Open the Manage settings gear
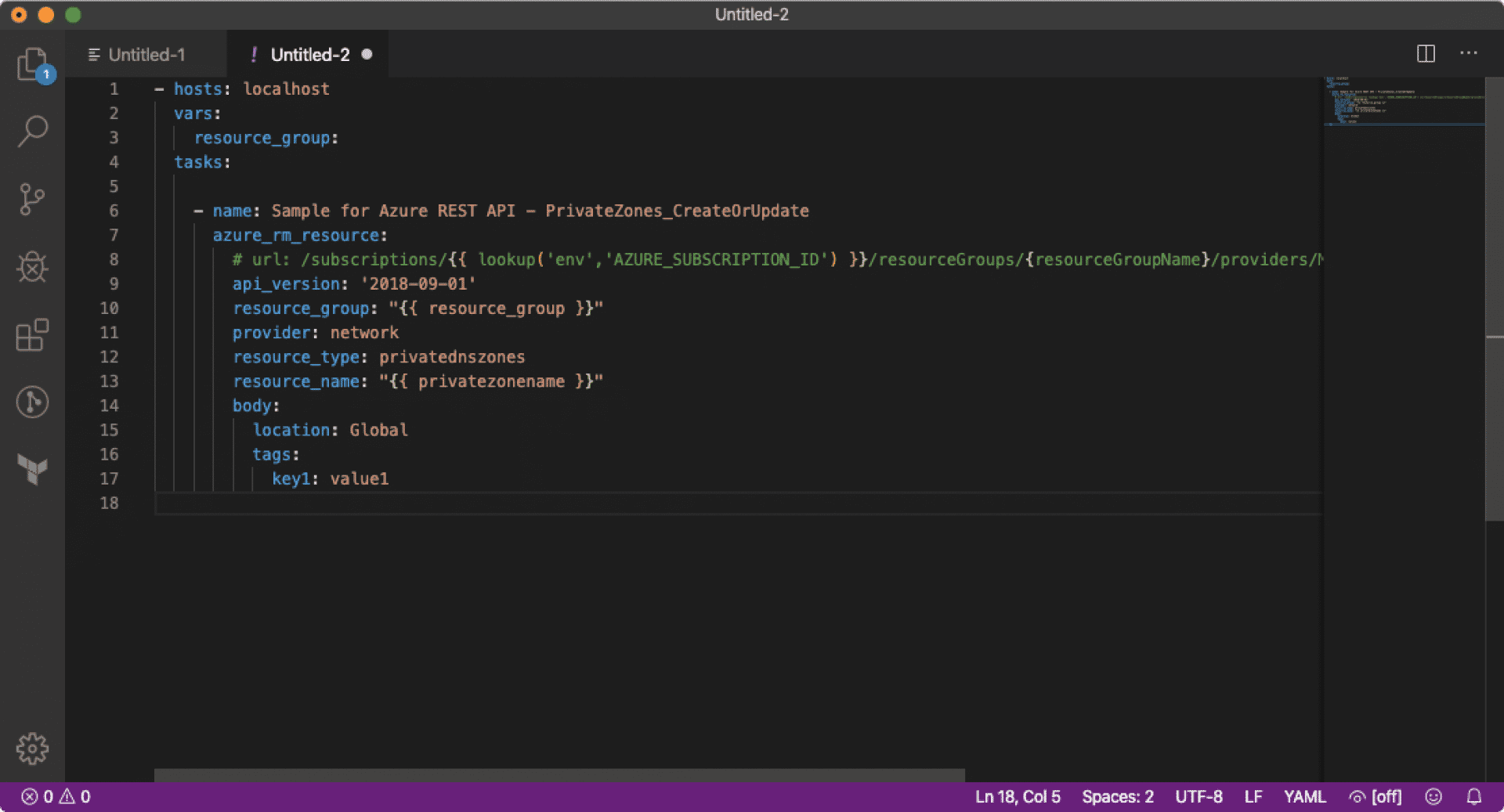The width and height of the screenshot is (1504, 812). [x=33, y=749]
